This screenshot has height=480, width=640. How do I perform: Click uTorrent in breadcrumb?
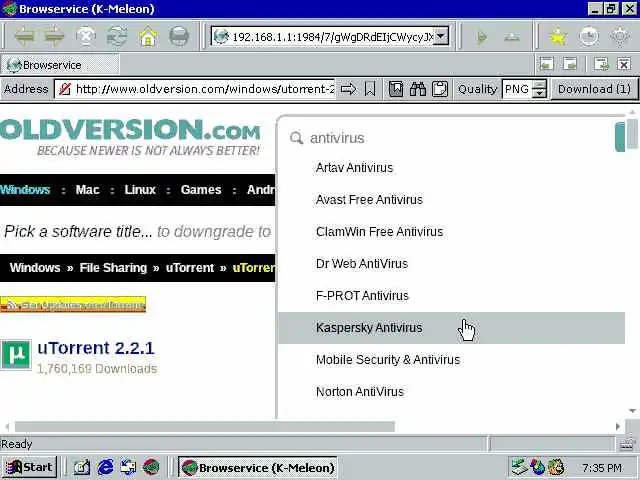(190, 268)
